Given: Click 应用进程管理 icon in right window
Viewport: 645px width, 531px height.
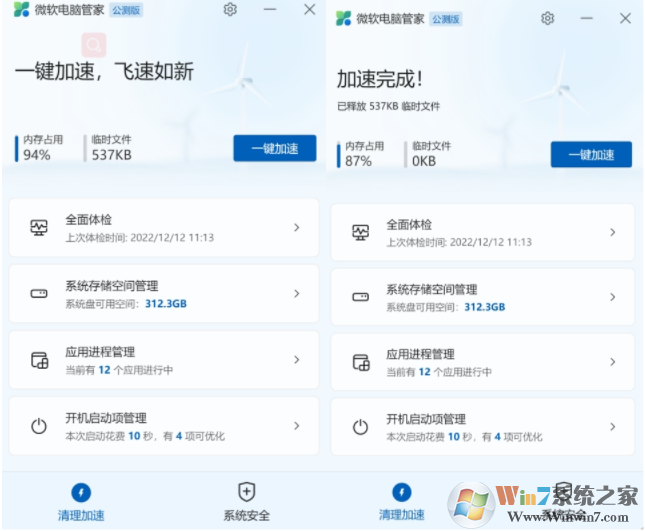Looking at the screenshot, I should click(x=361, y=362).
